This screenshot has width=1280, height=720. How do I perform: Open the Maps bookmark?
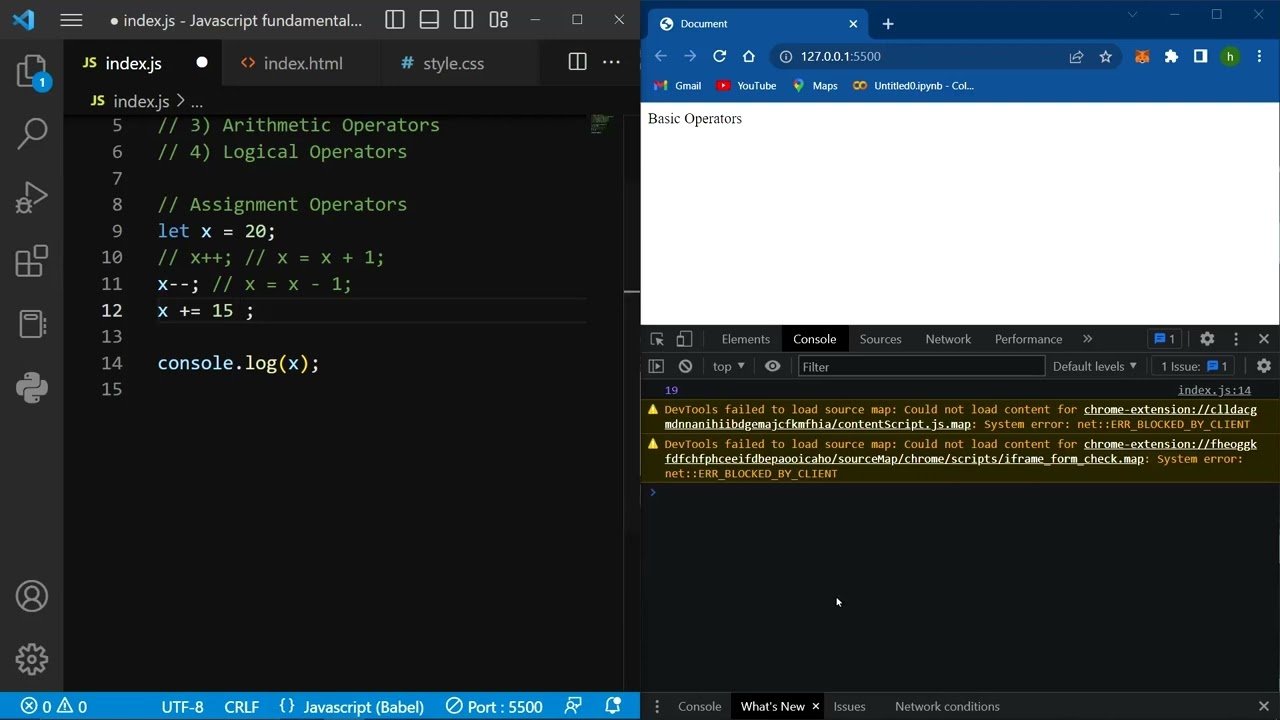point(815,86)
